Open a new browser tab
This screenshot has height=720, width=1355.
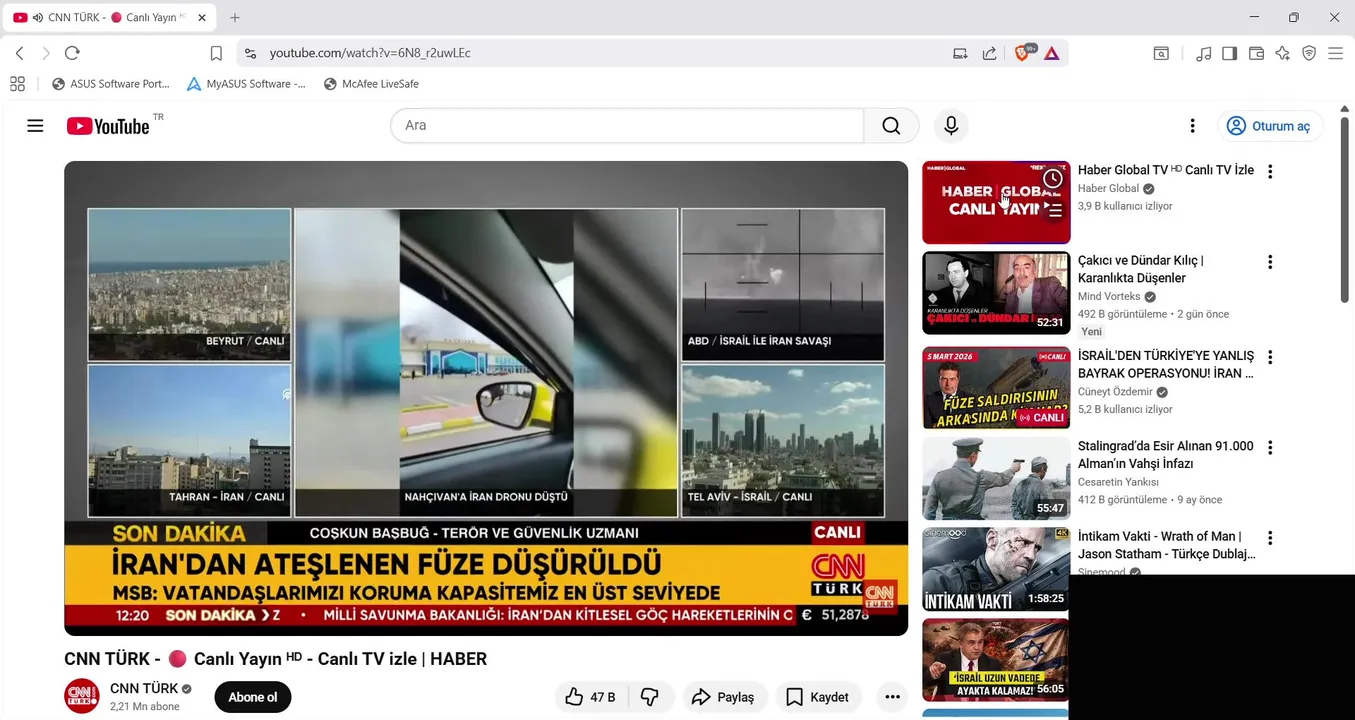point(235,17)
